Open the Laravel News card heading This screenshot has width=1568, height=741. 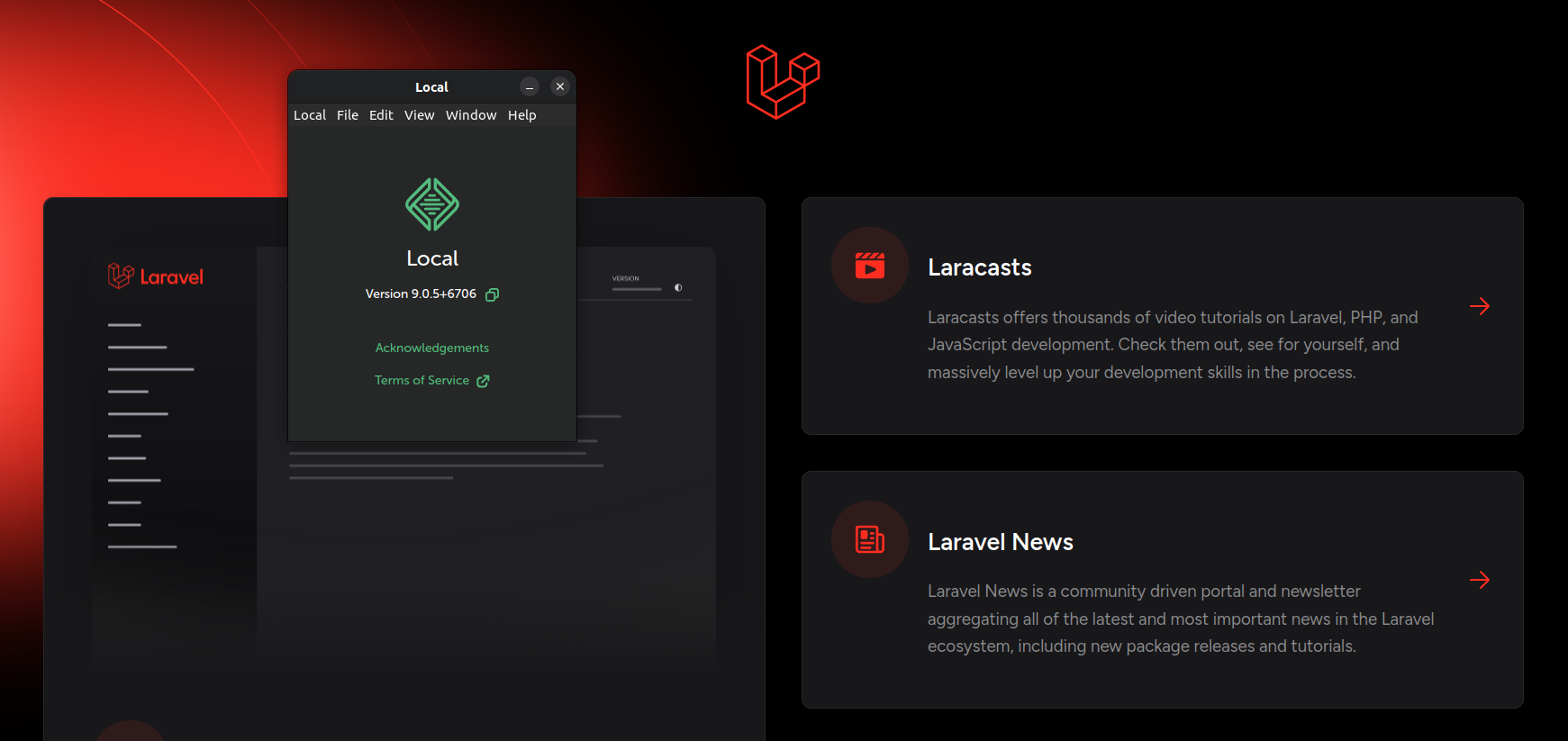(1001, 542)
